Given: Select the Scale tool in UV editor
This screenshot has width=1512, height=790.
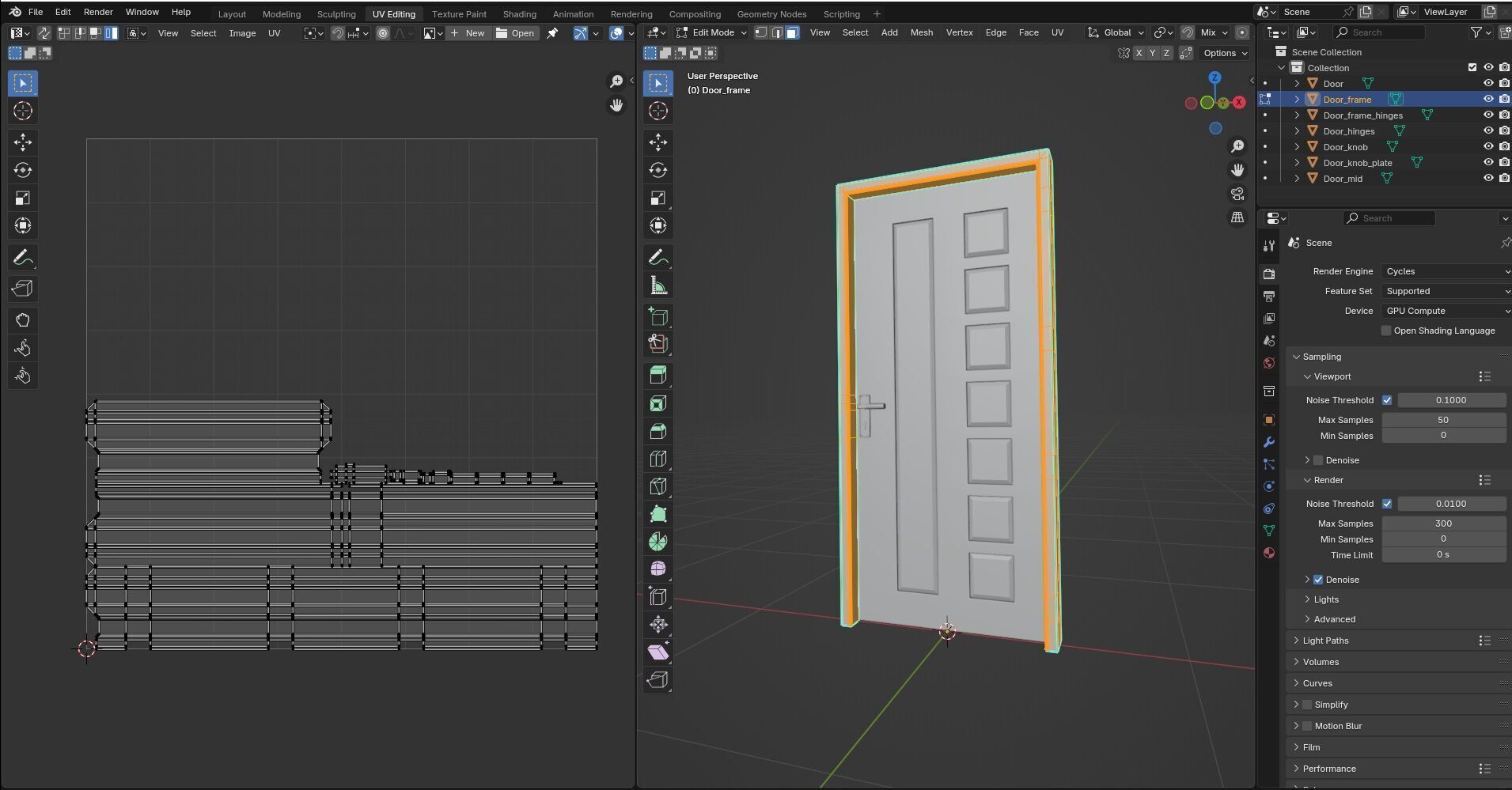Looking at the screenshot, I should pos(23,198).
